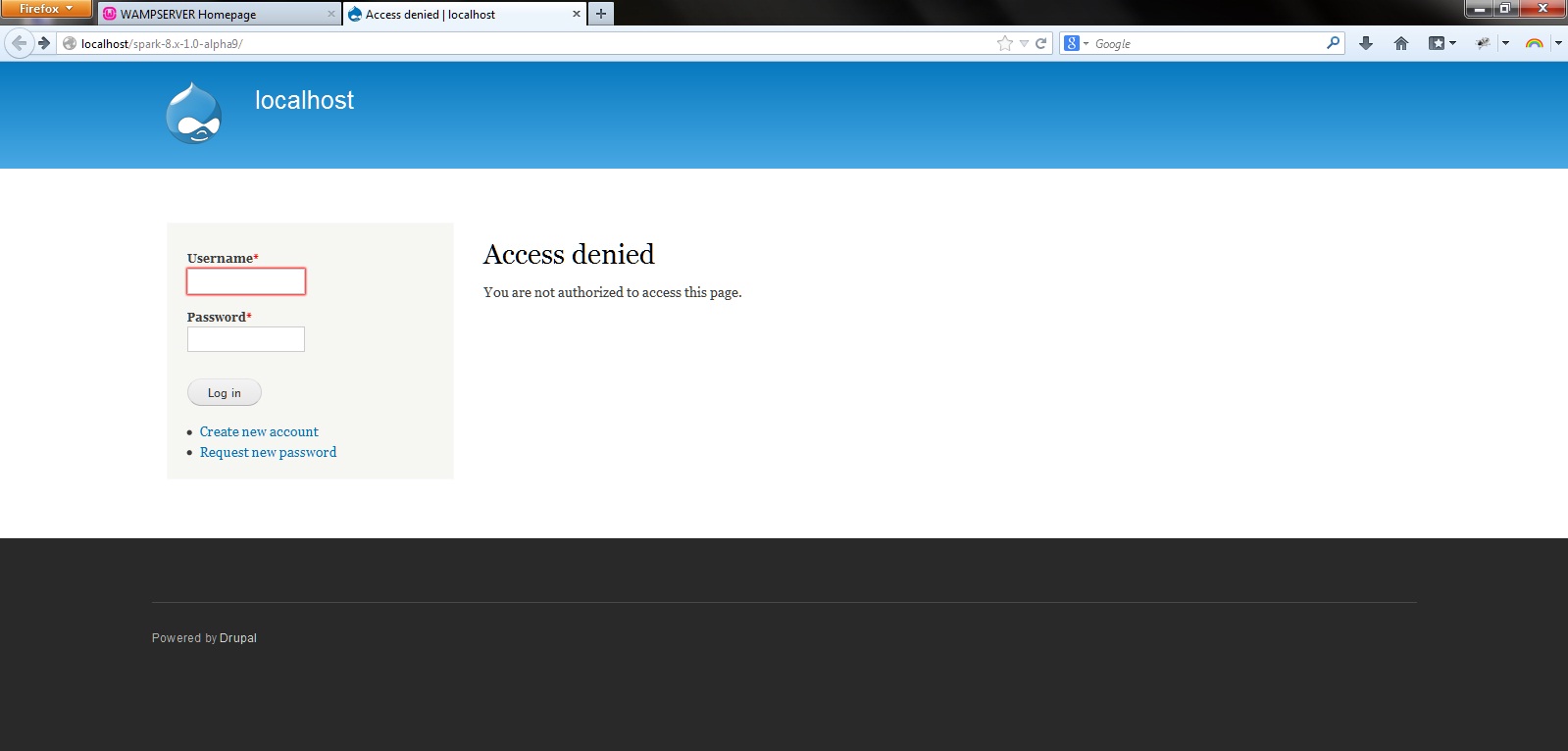Go back with the browser back arrow

point(19,43)
